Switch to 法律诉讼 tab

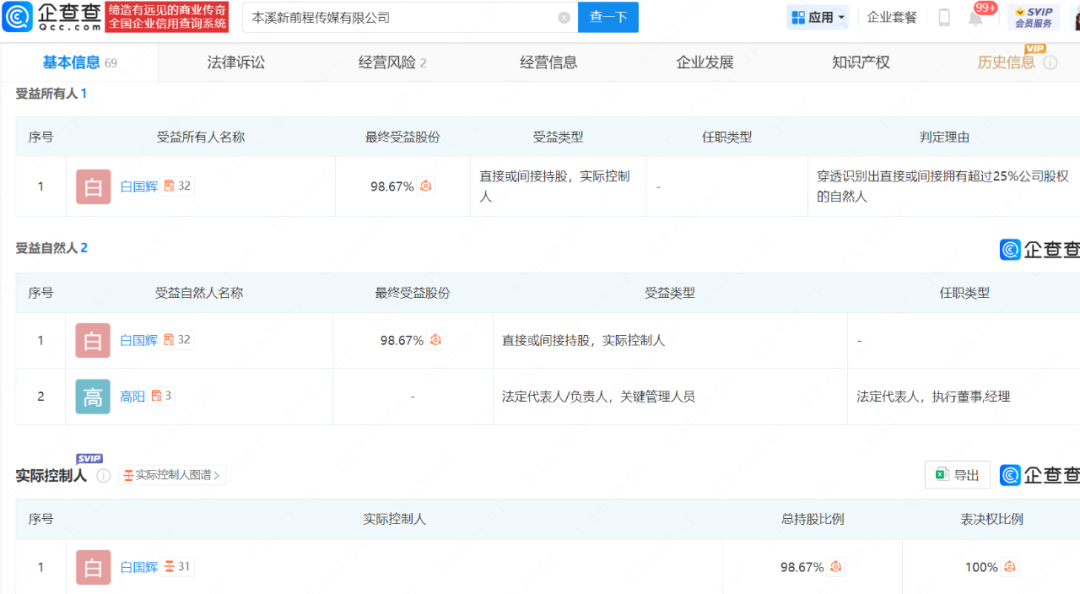[x=236, y=62]
